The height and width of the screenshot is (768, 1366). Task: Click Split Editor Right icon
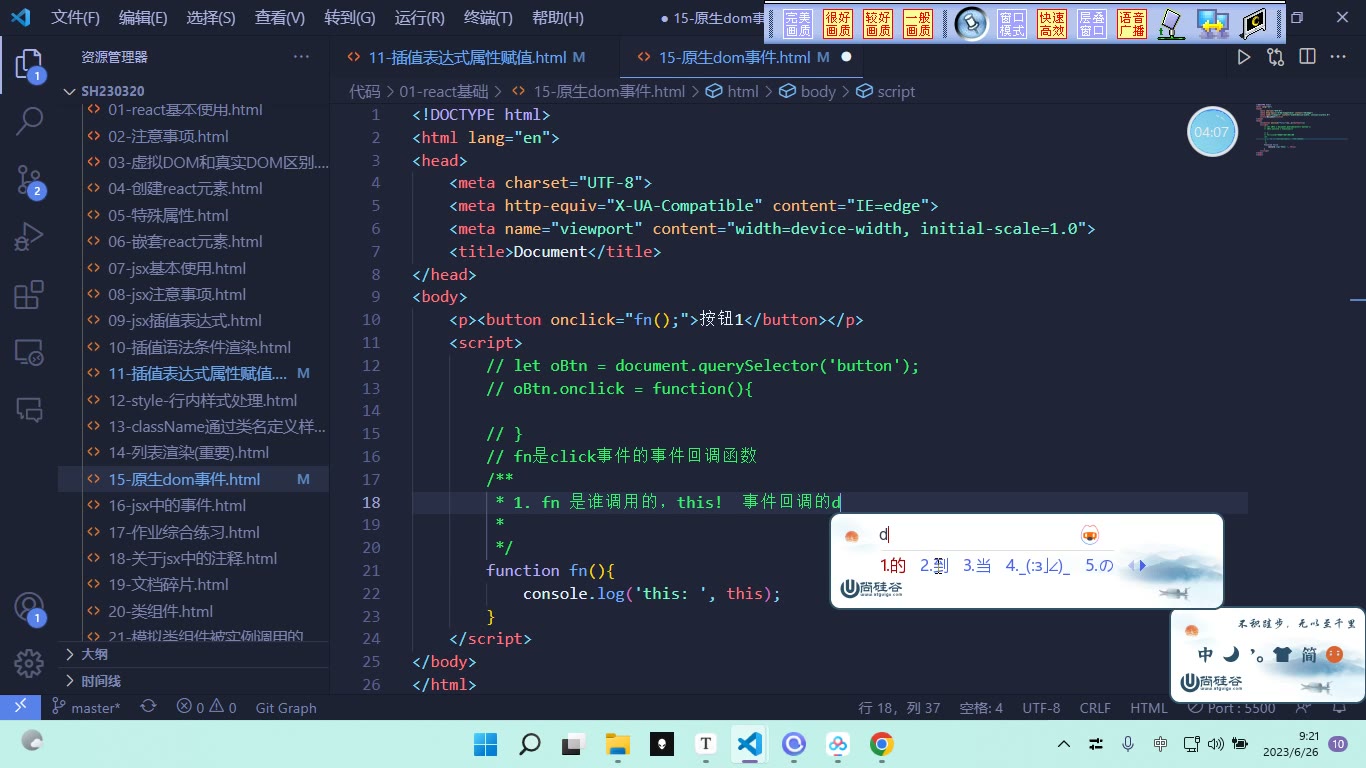coord(1307,57)
